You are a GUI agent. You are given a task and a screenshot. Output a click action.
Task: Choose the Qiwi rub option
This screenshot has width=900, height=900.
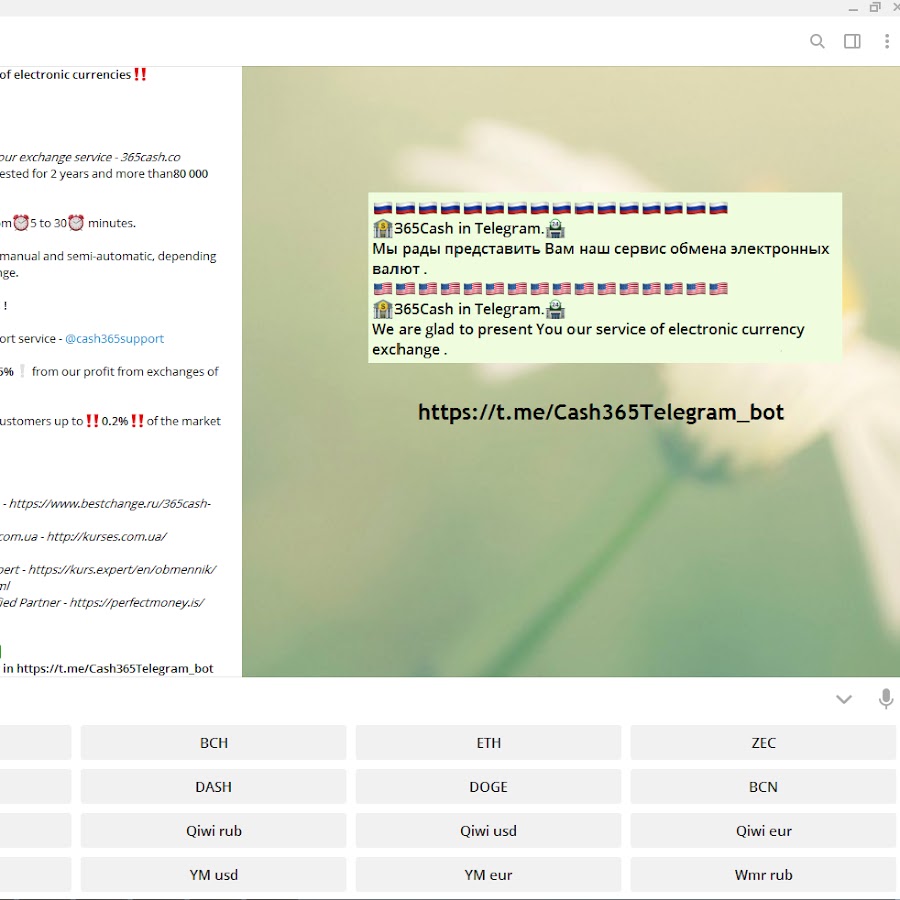click(213, 831)
